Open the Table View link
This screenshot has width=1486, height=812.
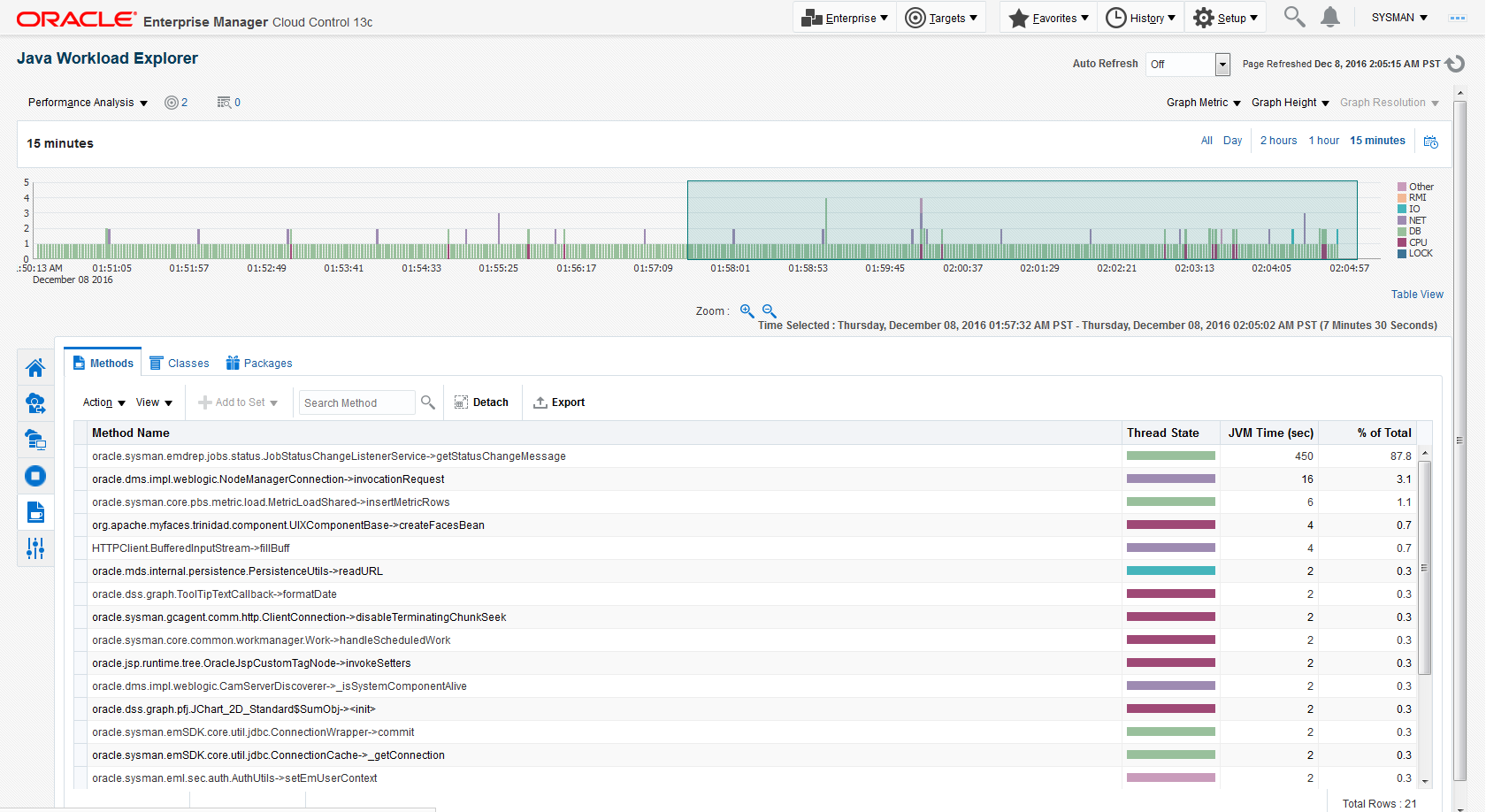tap(1417, 295)
